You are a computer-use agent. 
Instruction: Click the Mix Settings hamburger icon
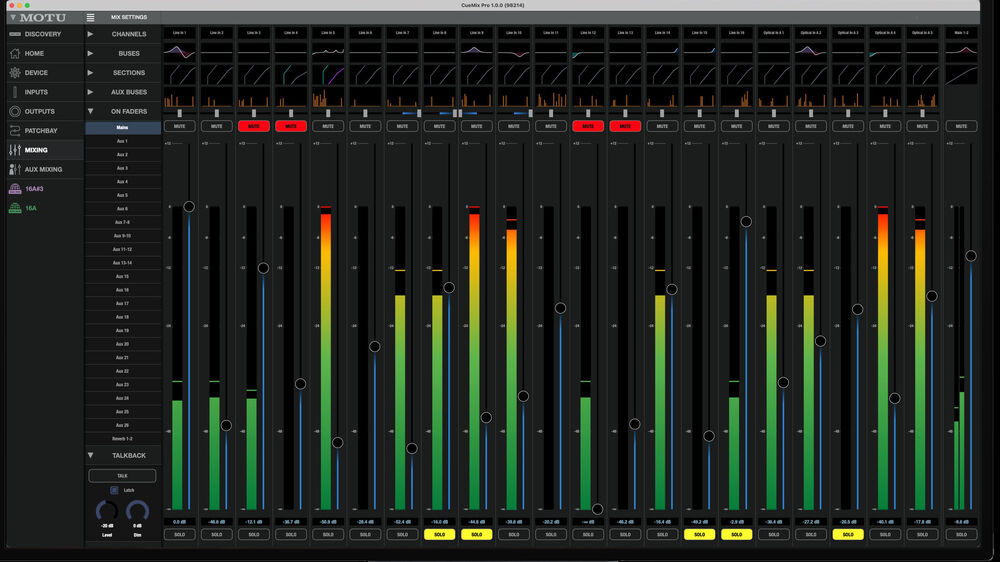tap(91, 18)
